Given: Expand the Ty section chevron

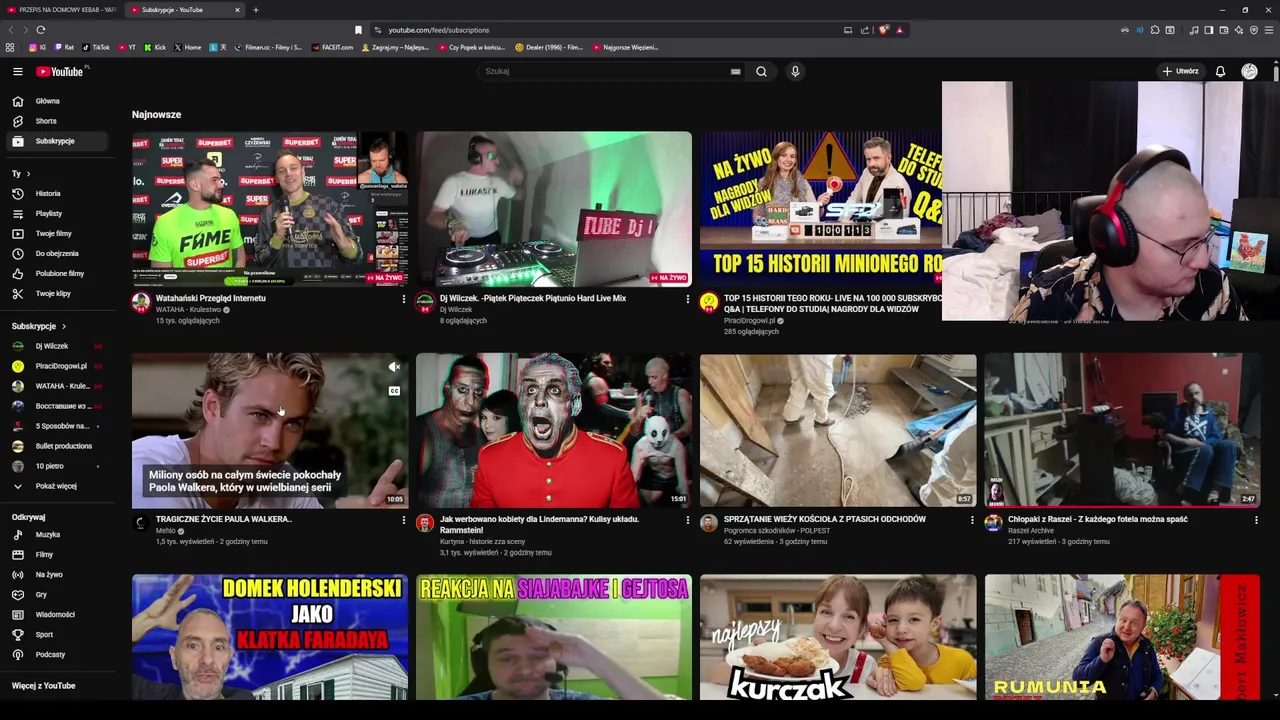Looking at the screenshot, I should point(28,174).
